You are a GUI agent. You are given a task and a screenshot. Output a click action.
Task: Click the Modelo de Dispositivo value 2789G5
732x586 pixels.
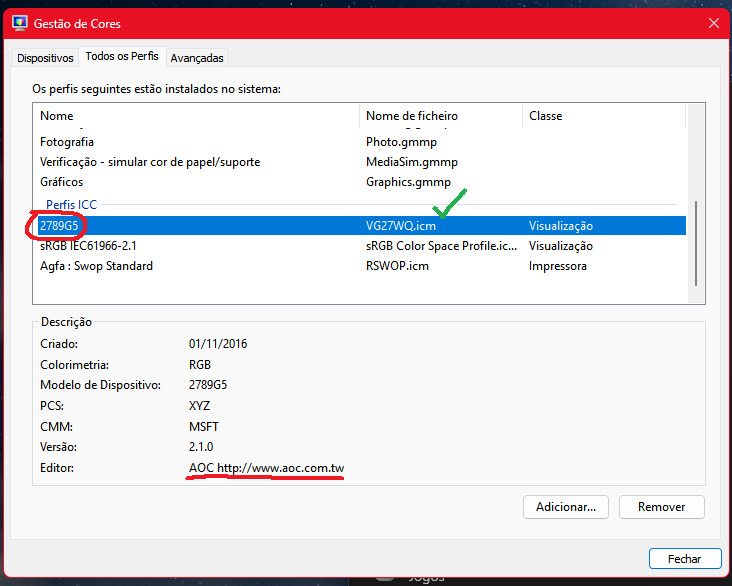point(208,385)
